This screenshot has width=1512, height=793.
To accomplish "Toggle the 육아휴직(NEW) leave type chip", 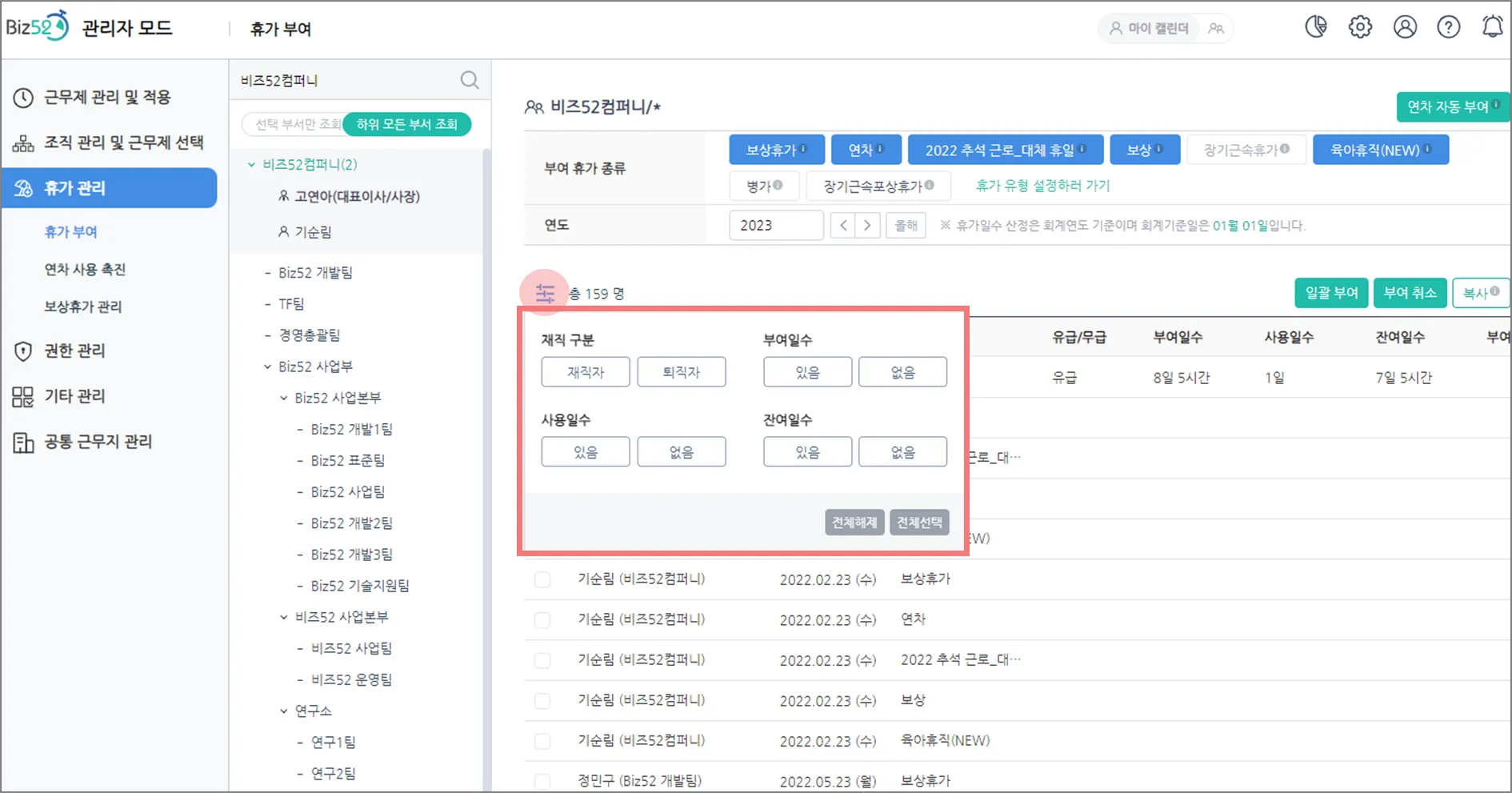I will coord(1381,150).
